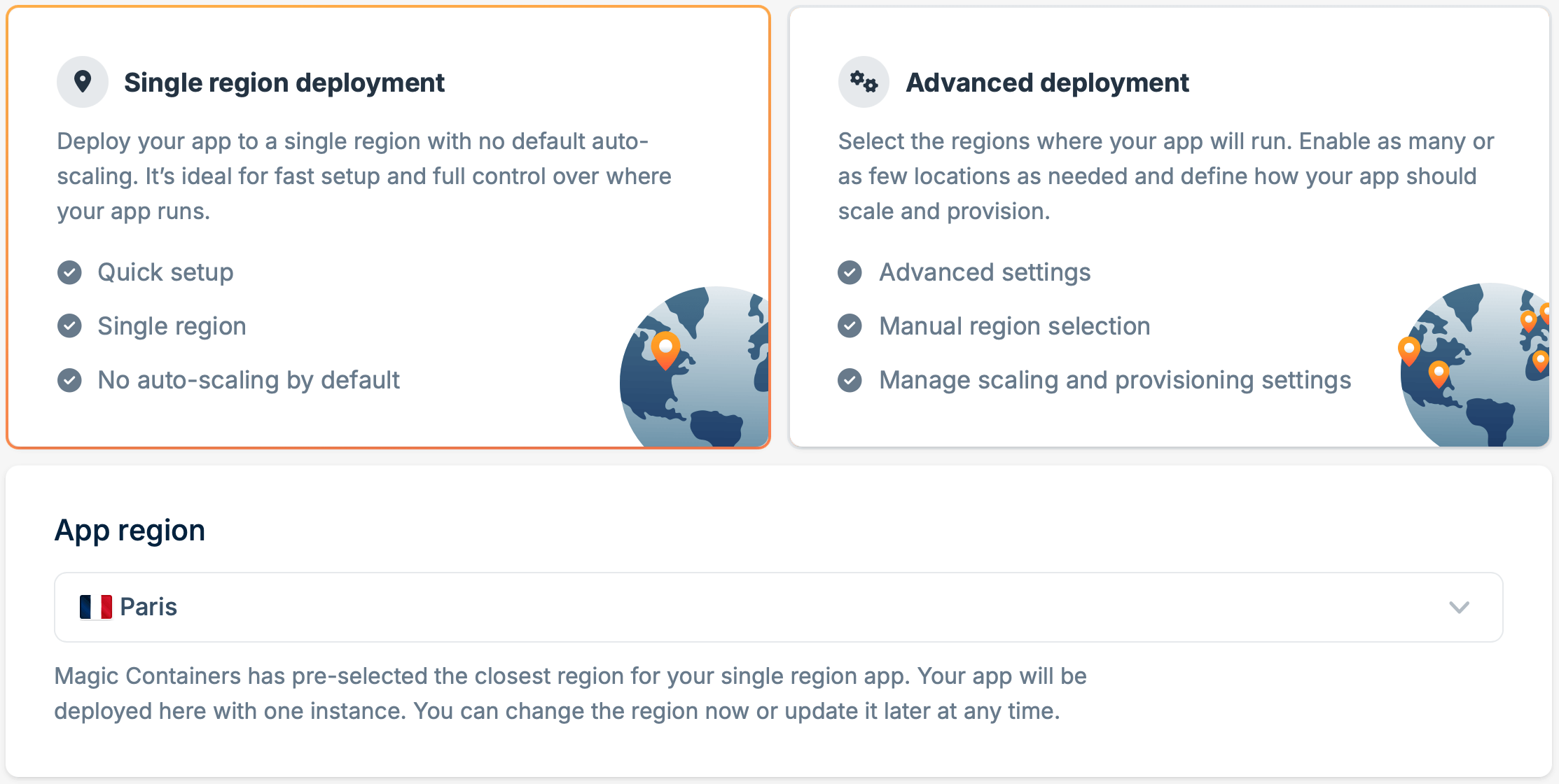Open the Paris region selector
This screenshot has height=784, width=1559.
[779, 607]
